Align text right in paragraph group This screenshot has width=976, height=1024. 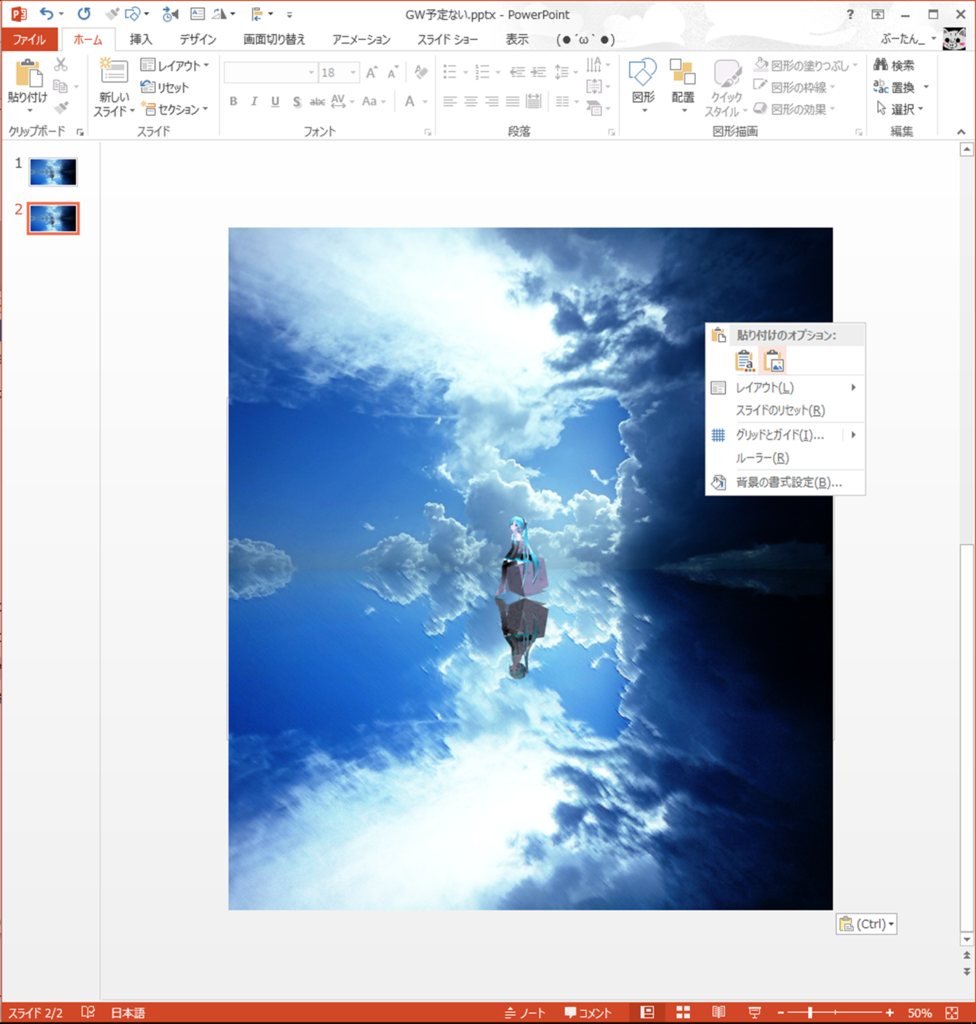tap(491, 101)
